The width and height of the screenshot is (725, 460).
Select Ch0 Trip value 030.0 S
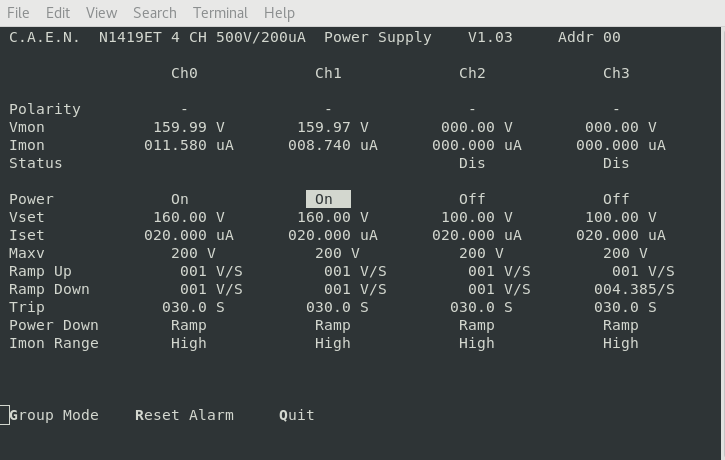(x=193, y=307)
